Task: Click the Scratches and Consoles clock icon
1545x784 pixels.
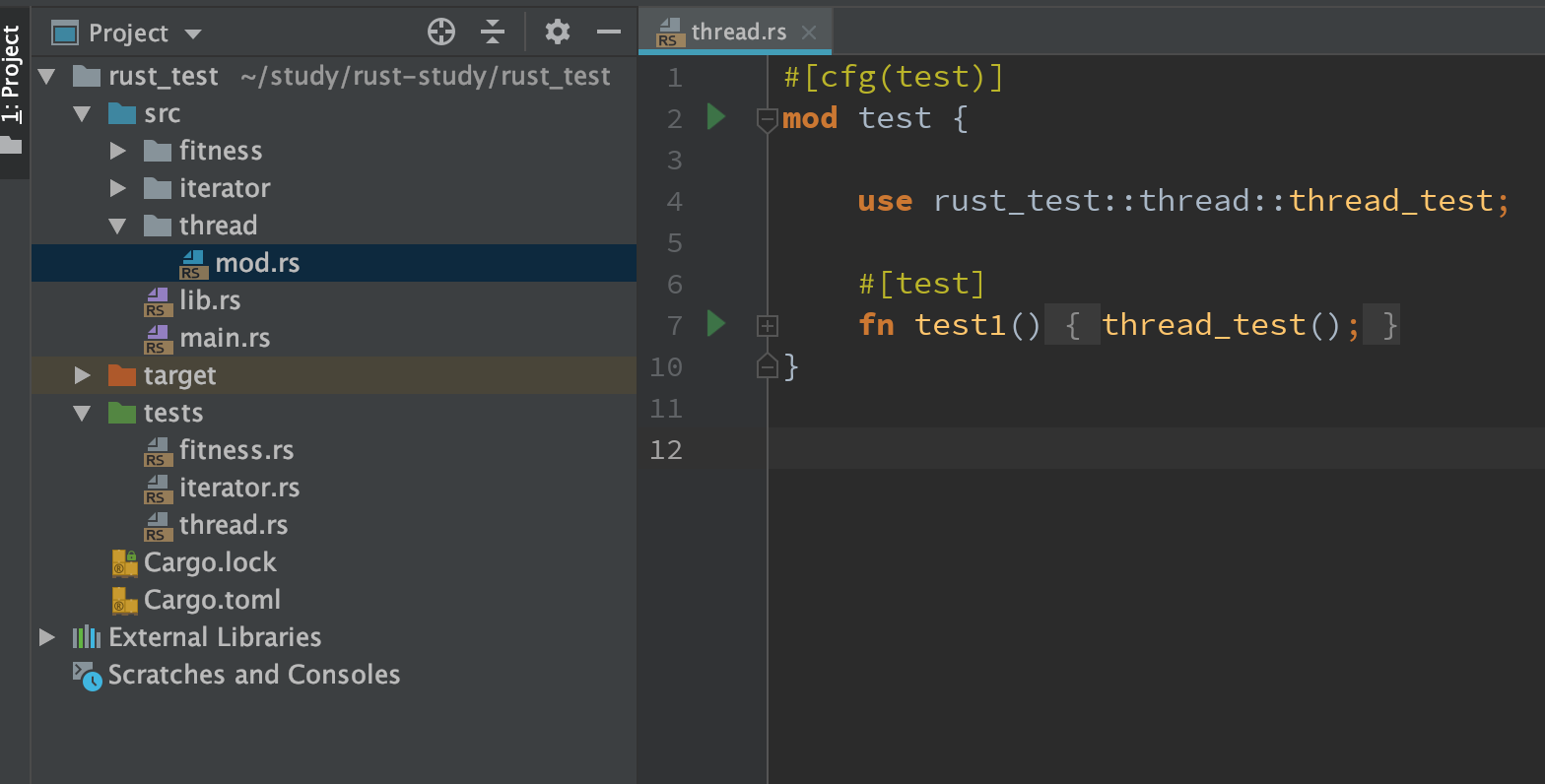Action: [87, 676]
